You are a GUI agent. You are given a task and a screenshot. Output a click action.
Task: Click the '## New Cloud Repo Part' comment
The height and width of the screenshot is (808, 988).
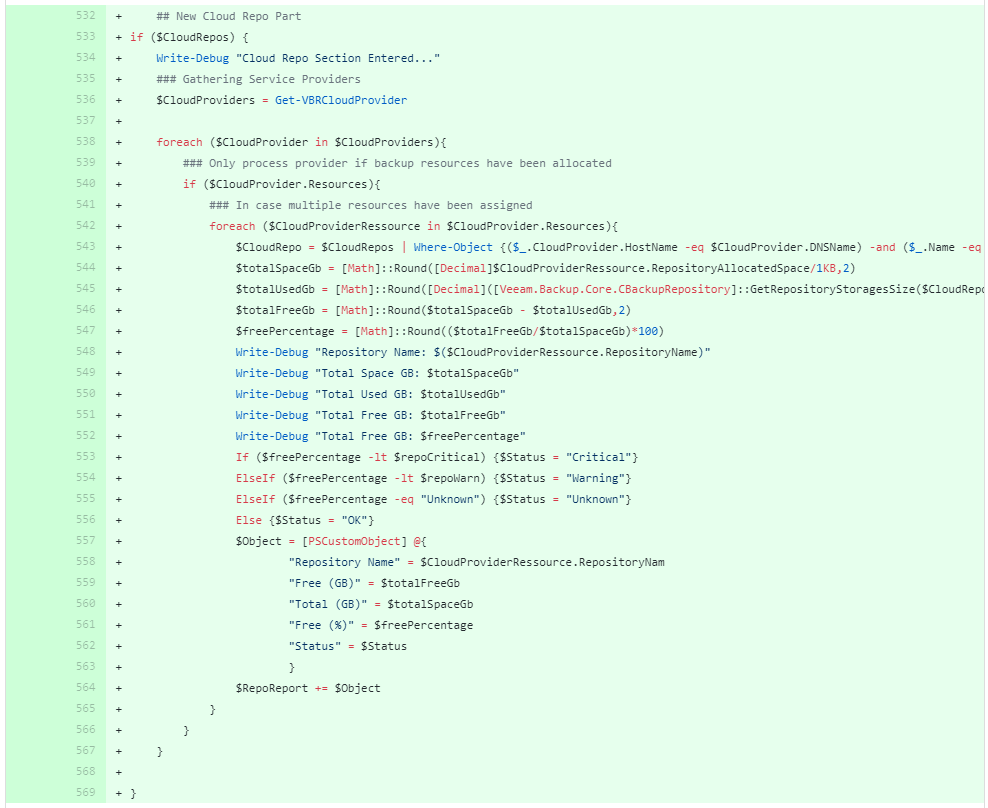coord(229,16)
